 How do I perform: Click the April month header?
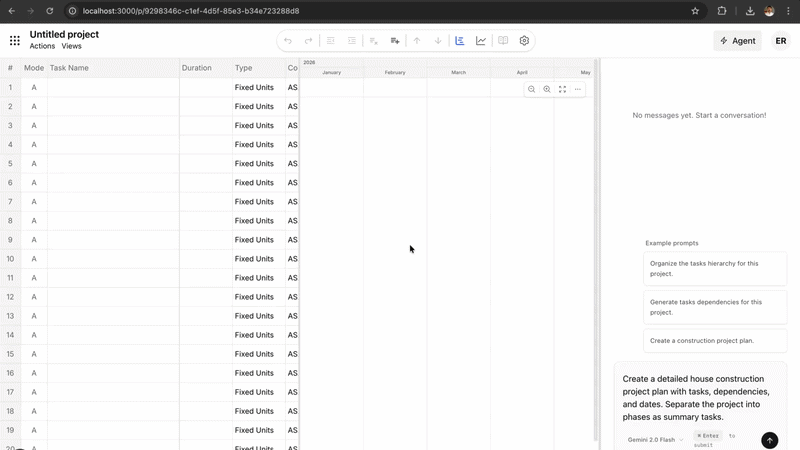(522, 72)
